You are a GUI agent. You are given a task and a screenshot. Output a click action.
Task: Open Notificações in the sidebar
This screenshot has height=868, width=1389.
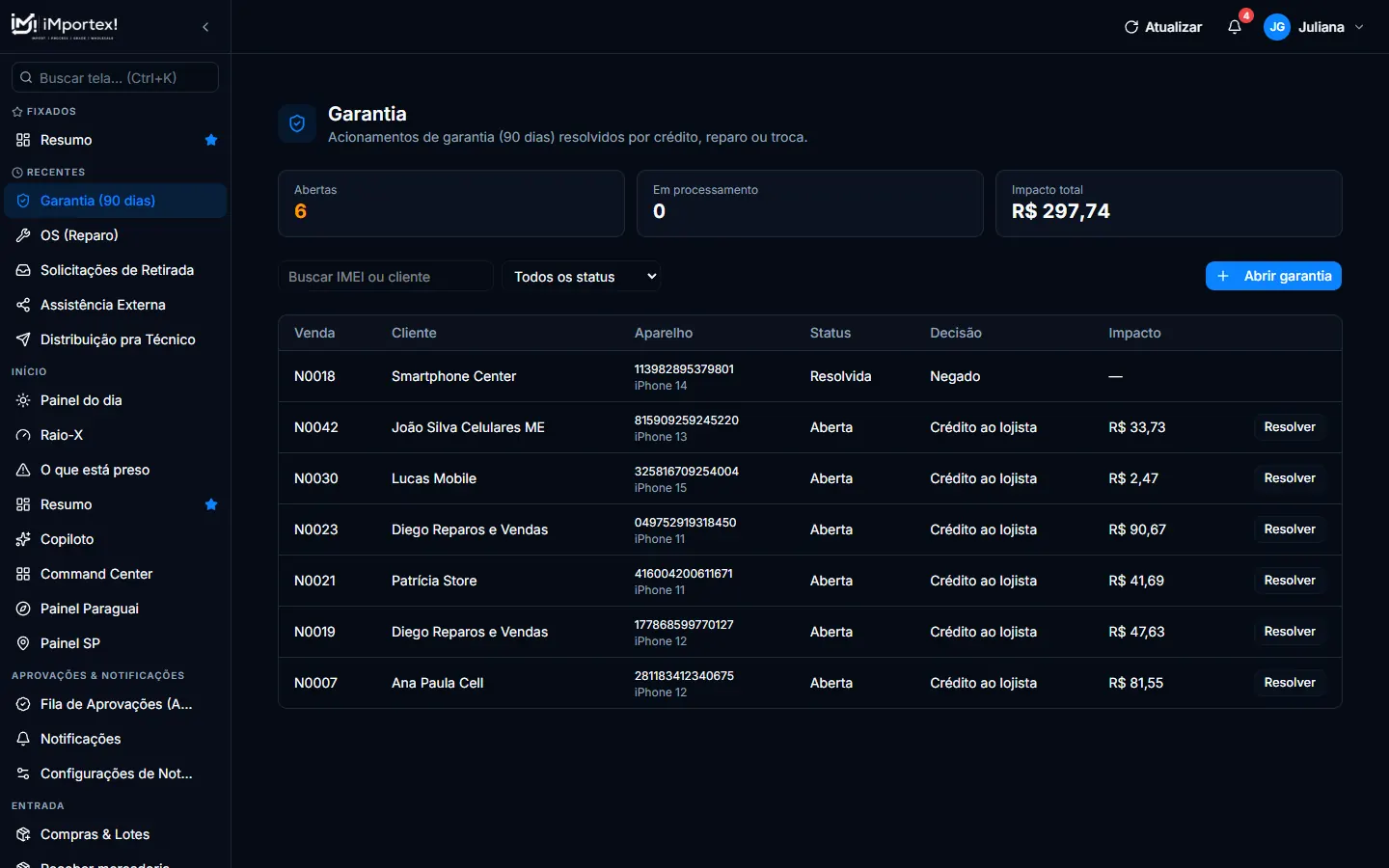point(116,739)
